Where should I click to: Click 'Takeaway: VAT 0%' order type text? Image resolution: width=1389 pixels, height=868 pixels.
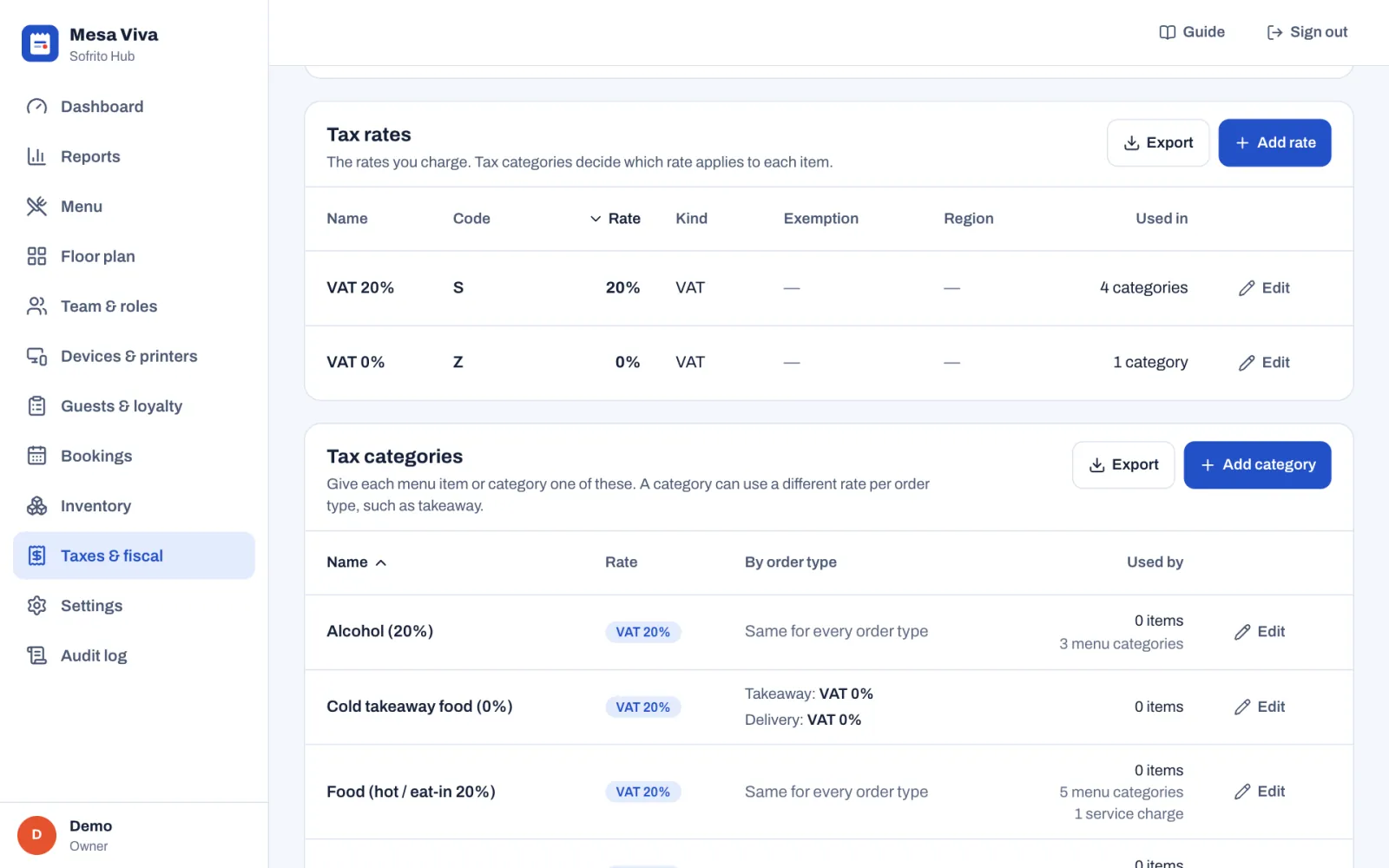click(809, 694)
